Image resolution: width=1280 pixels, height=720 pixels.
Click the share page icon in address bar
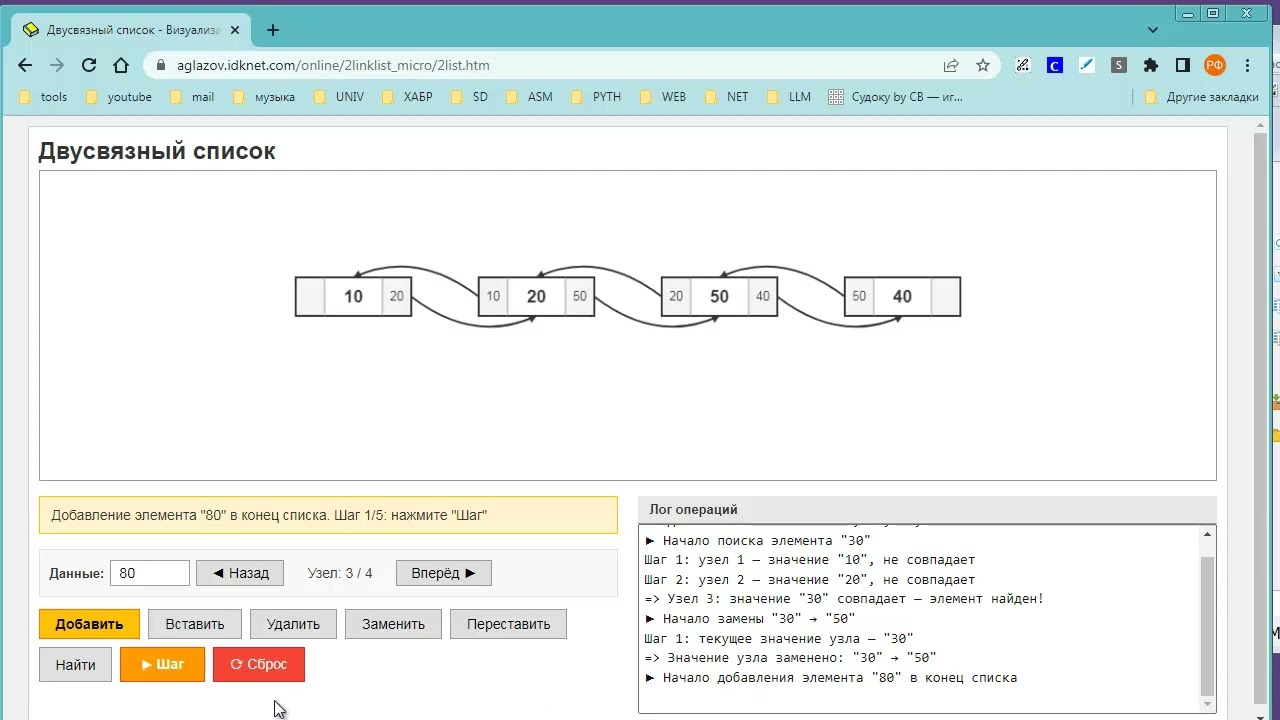click(x=951, y=65)
